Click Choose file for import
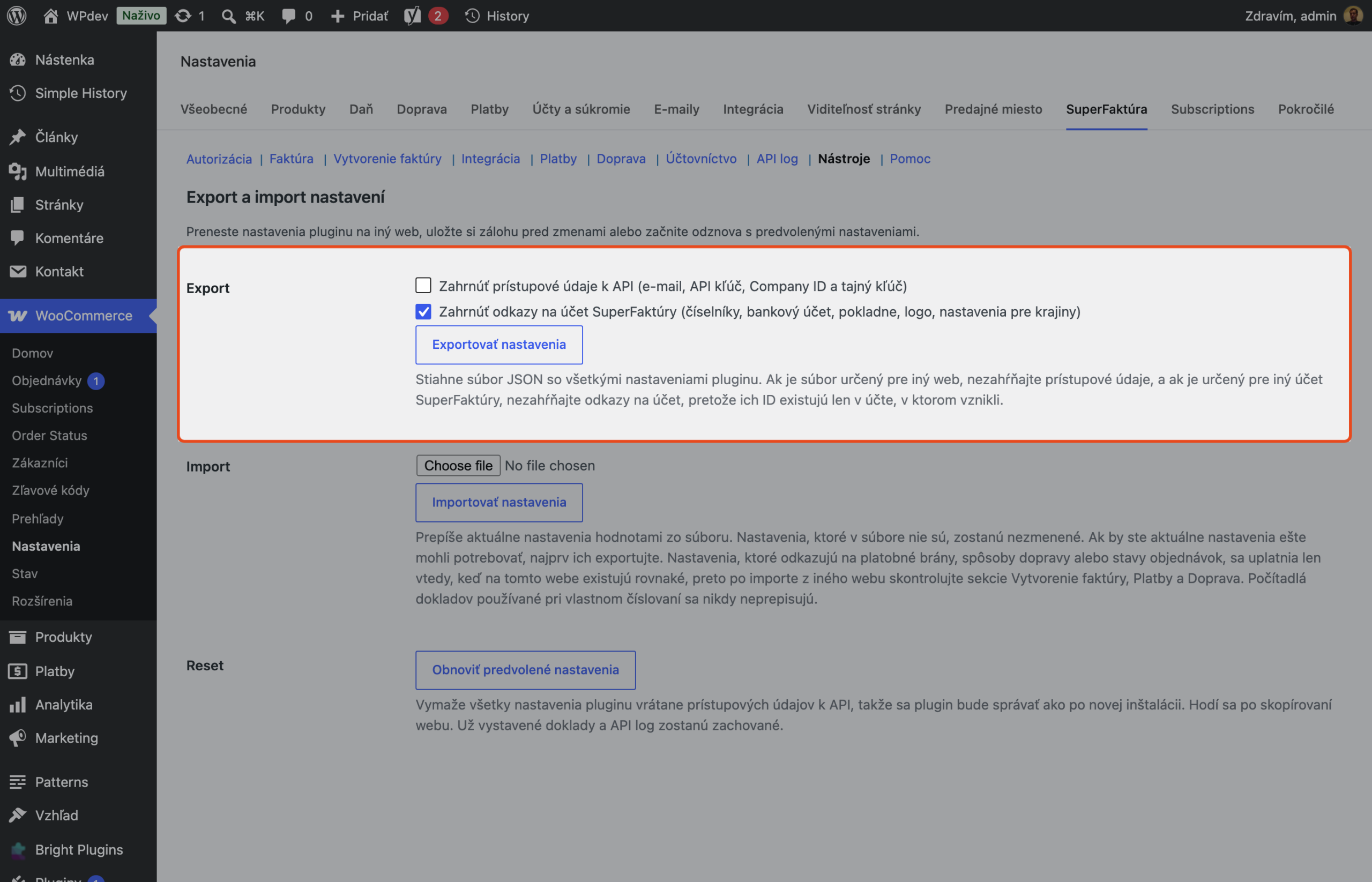 pyautogui.click(x=458, y=466)
